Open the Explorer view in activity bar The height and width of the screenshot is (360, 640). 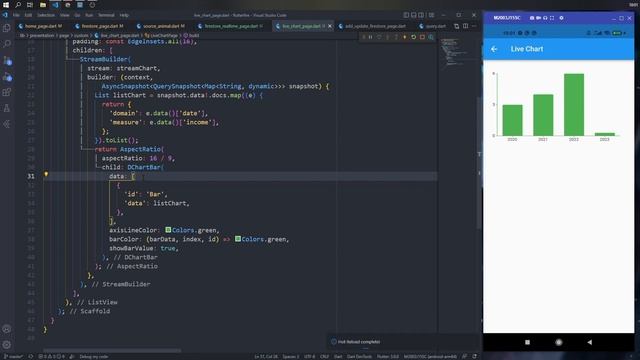[7, 28]
